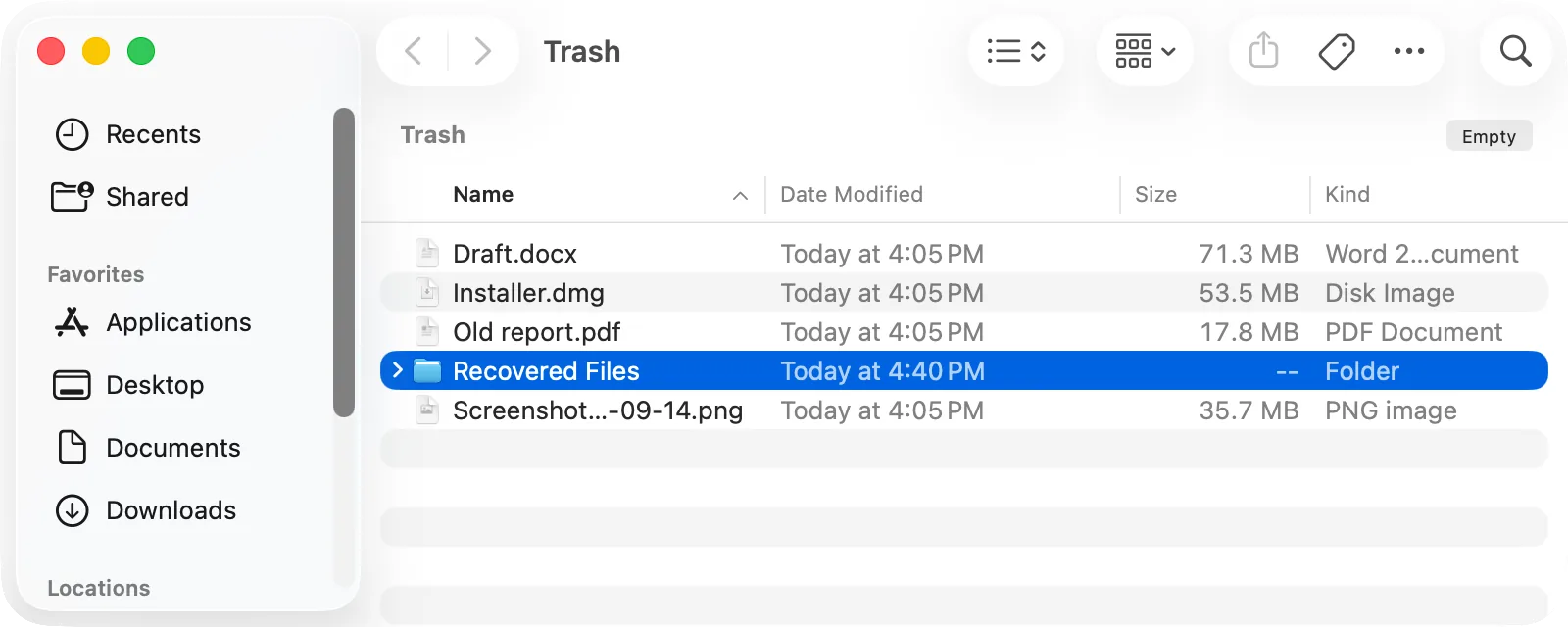Sort by Date Modified column
This screenshot has width=1568, height=627.
point(852,194)
